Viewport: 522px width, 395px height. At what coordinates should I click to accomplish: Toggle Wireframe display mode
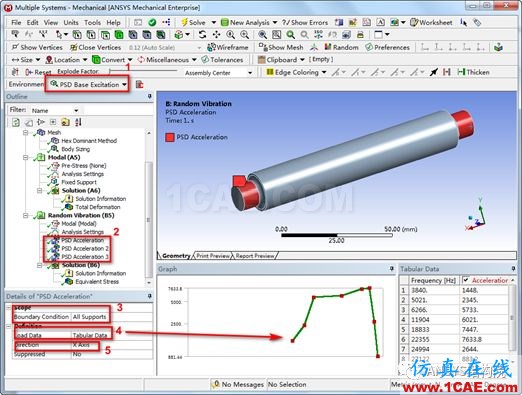(228, 47)
